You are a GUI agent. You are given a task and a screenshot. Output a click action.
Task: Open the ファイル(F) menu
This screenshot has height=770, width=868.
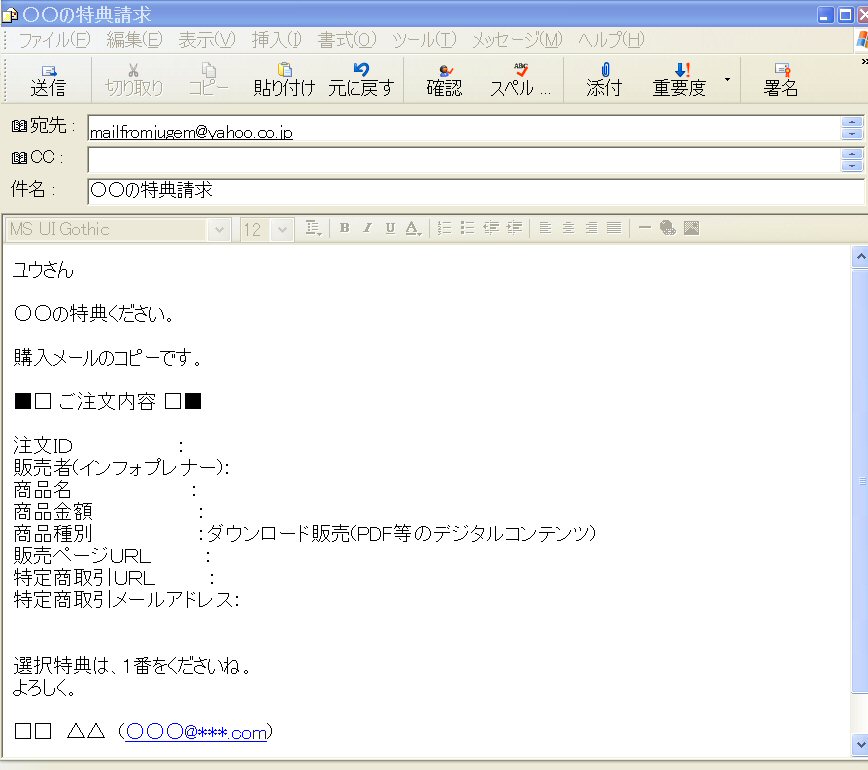click(54, 40)
